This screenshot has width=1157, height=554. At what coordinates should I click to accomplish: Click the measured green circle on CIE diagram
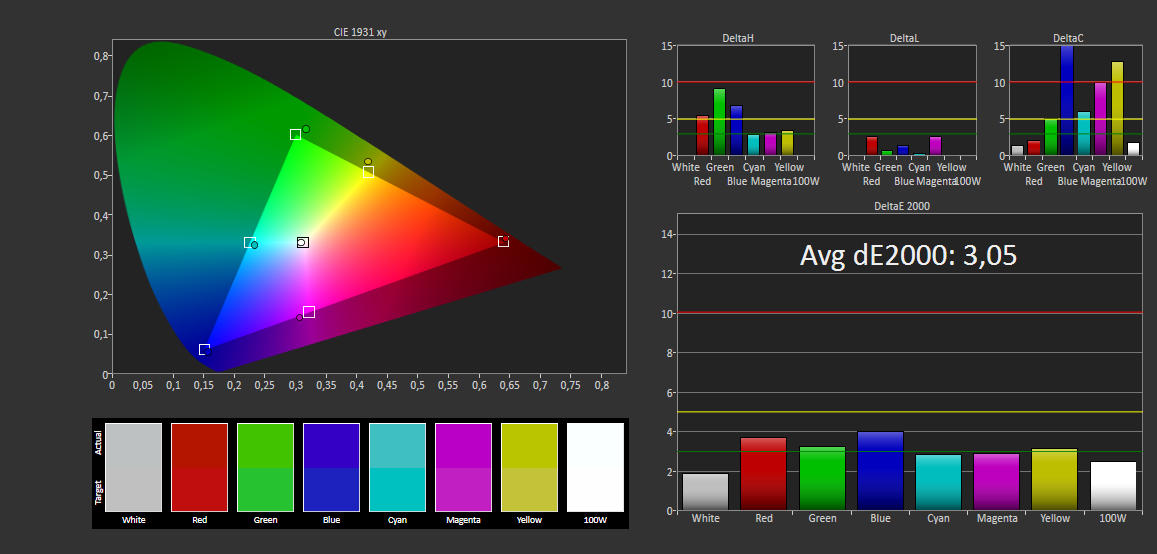coord(305,129)
